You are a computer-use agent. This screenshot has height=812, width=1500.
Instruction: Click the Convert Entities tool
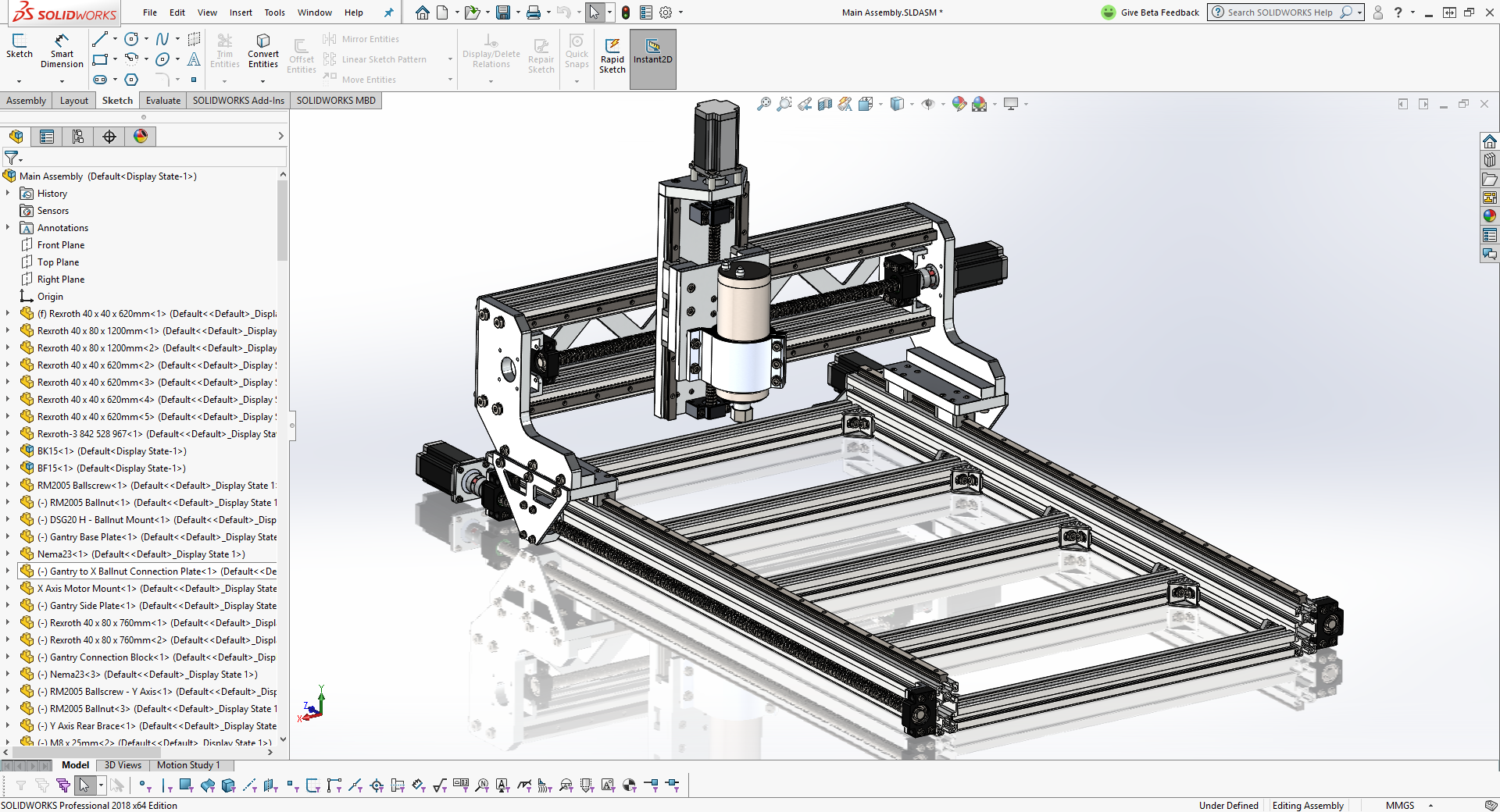point(263,50)
